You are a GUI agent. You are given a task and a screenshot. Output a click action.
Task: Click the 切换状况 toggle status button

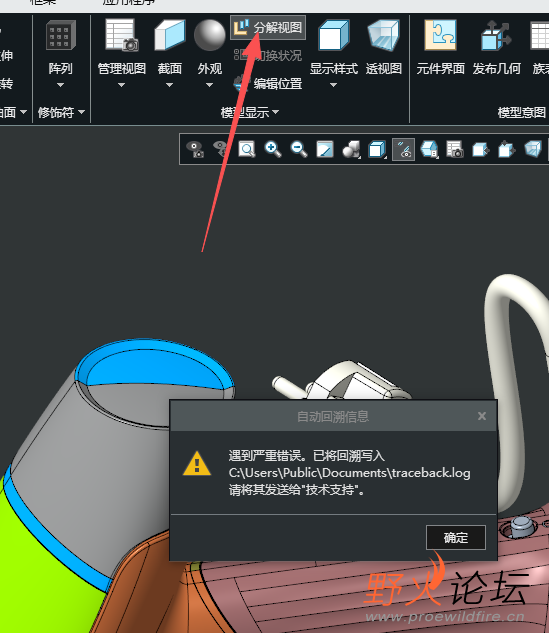tap(268, 55)
